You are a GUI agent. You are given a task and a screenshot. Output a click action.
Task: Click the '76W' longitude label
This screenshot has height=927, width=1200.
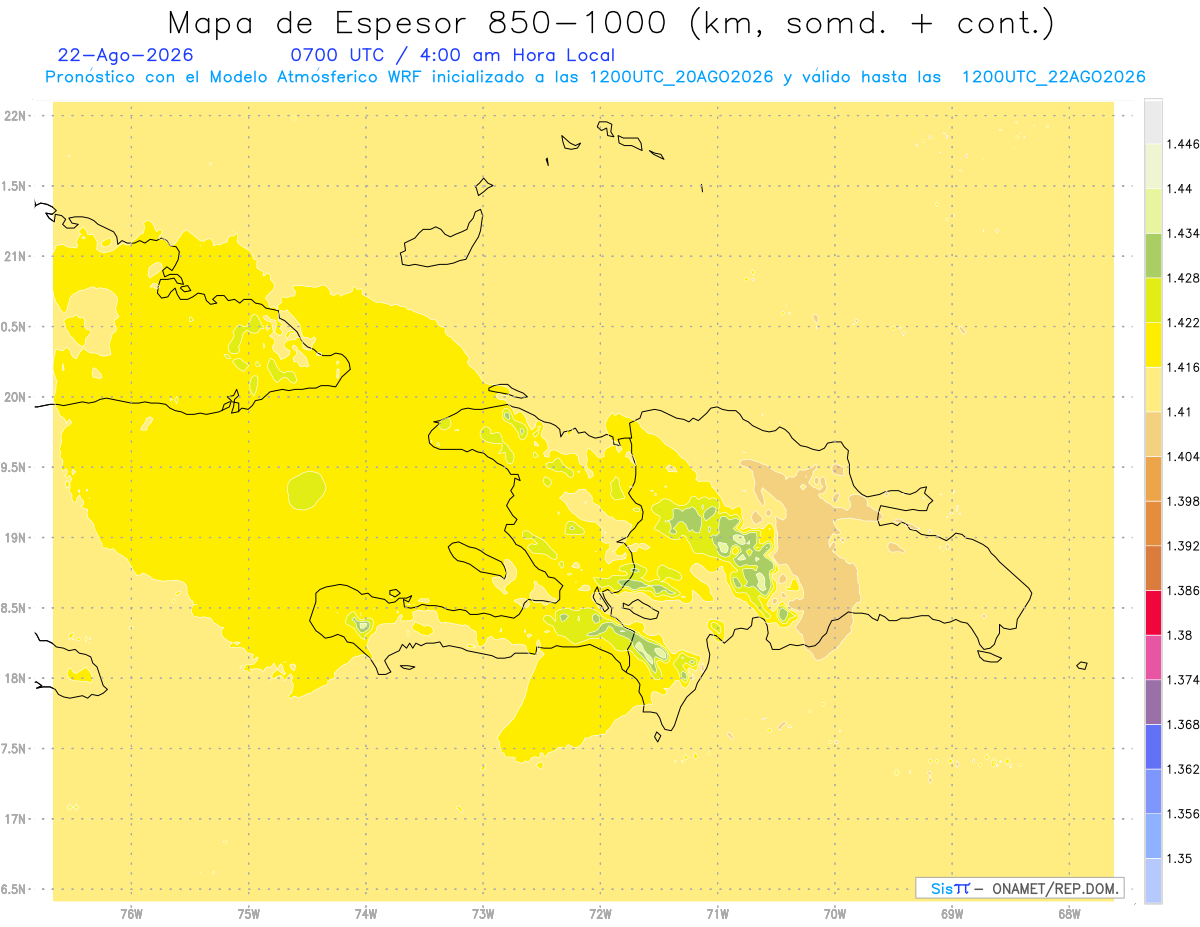[x=131, y=913]
